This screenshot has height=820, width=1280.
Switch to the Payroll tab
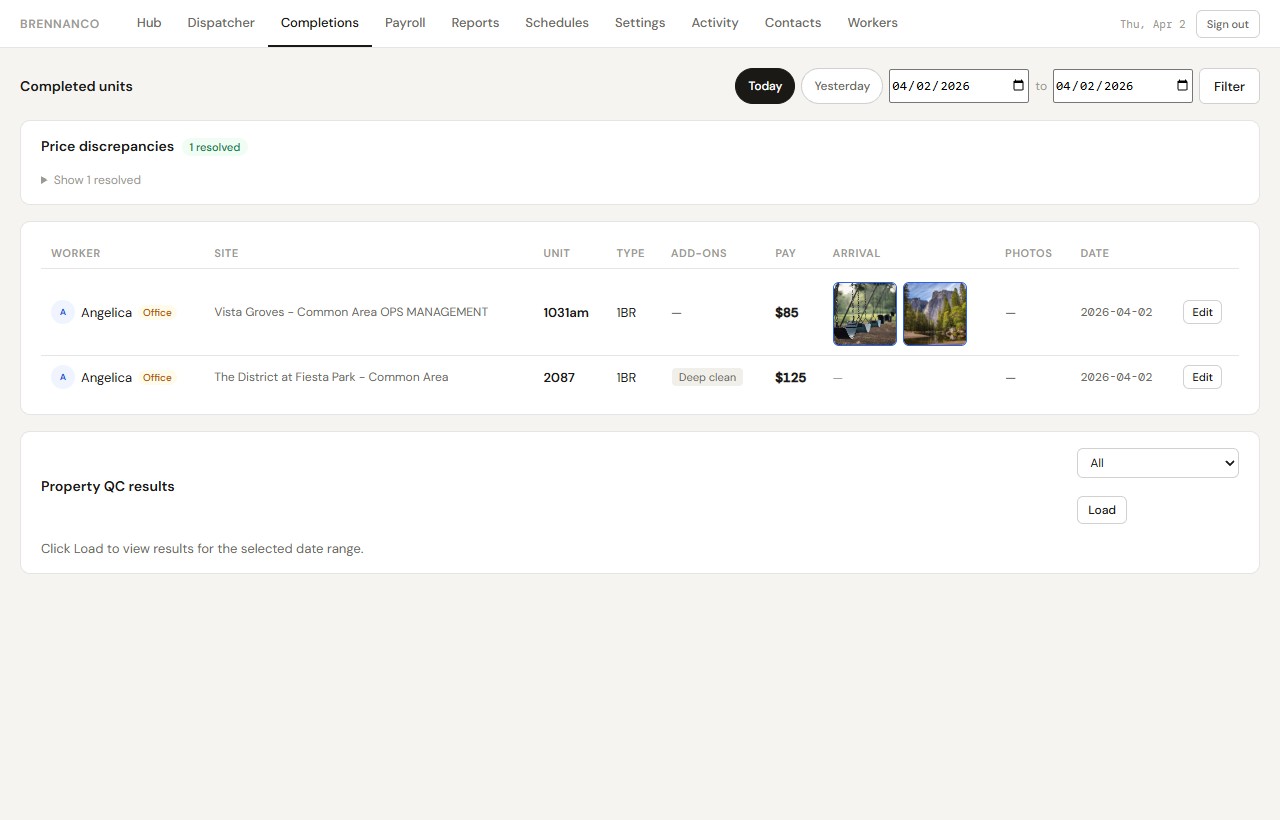pyautogui.click(x=405, y=23)
